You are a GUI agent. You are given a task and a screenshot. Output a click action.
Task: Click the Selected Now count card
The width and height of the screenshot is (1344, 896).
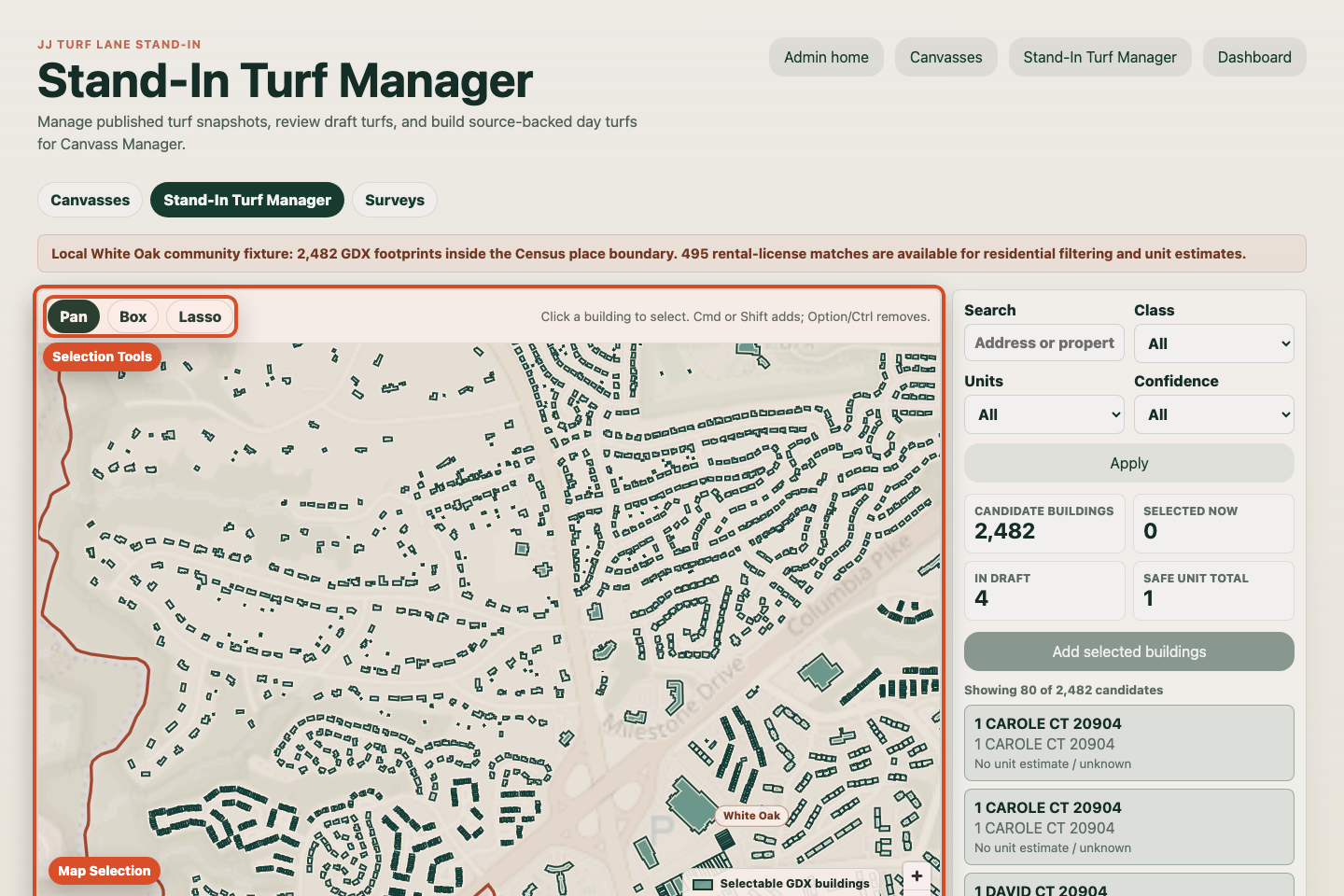tap(1213, 524)
